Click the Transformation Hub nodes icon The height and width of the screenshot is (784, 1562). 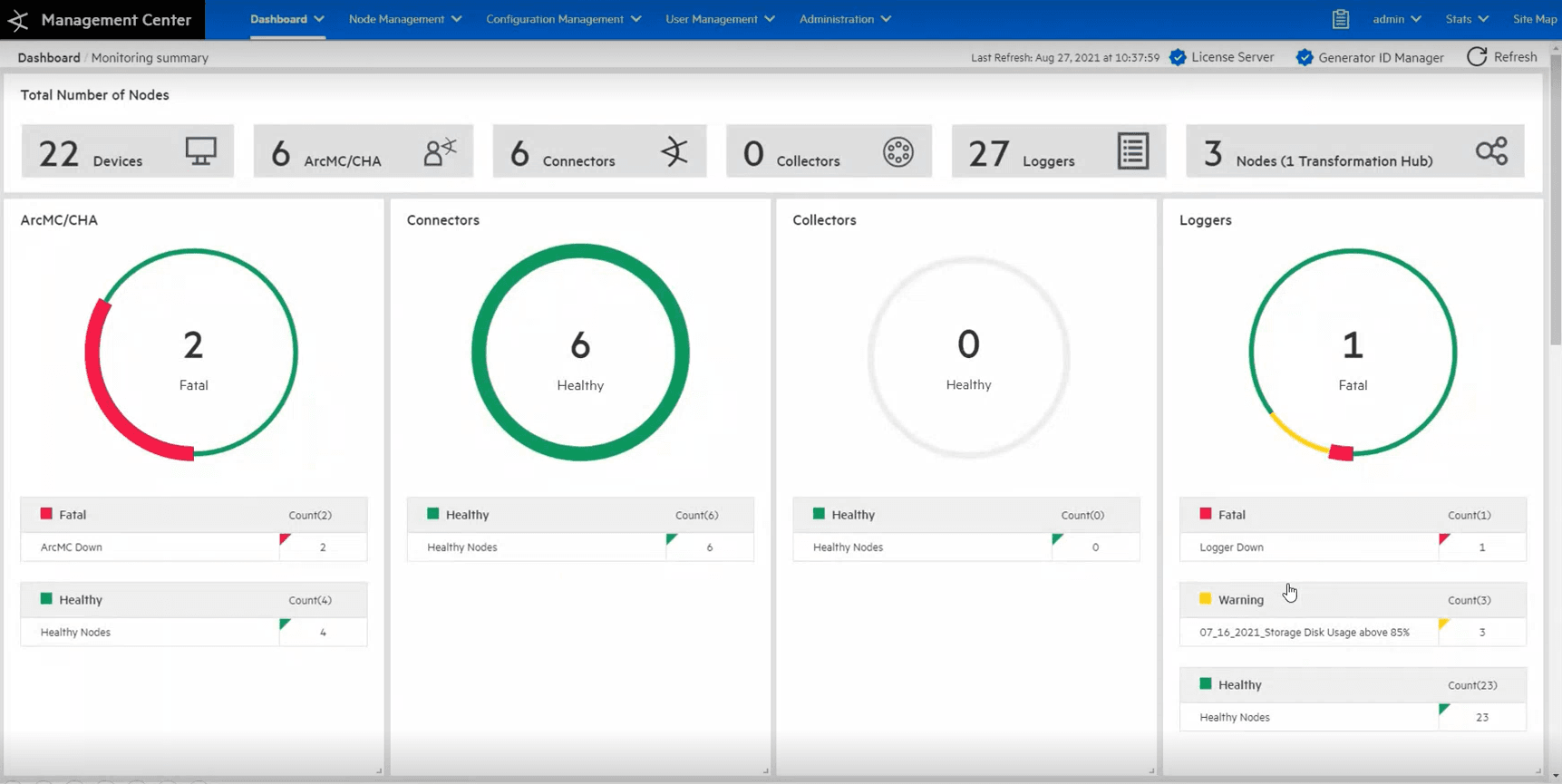[1491, 151]
